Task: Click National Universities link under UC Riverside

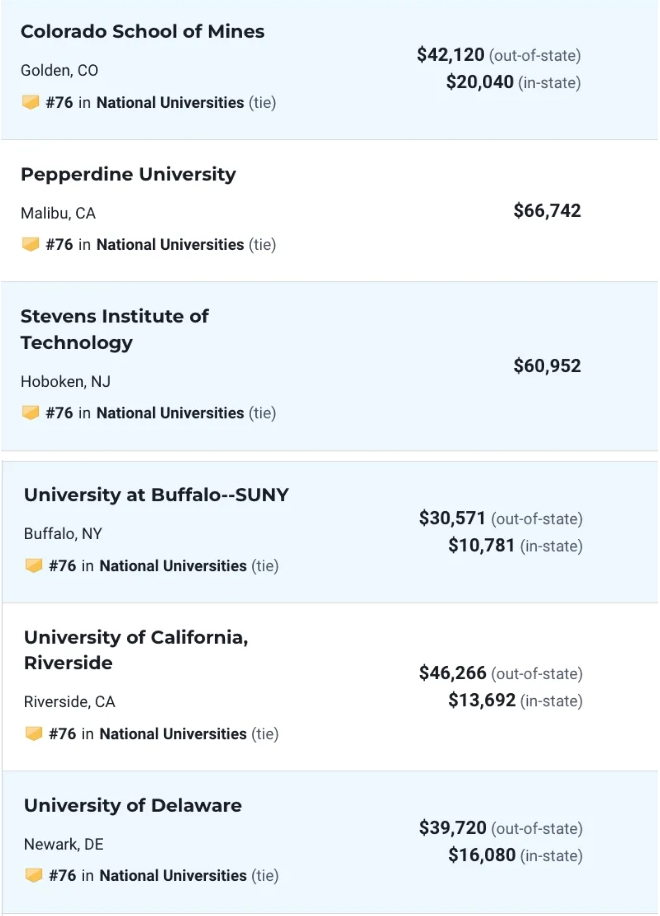Action: (173, 733)
